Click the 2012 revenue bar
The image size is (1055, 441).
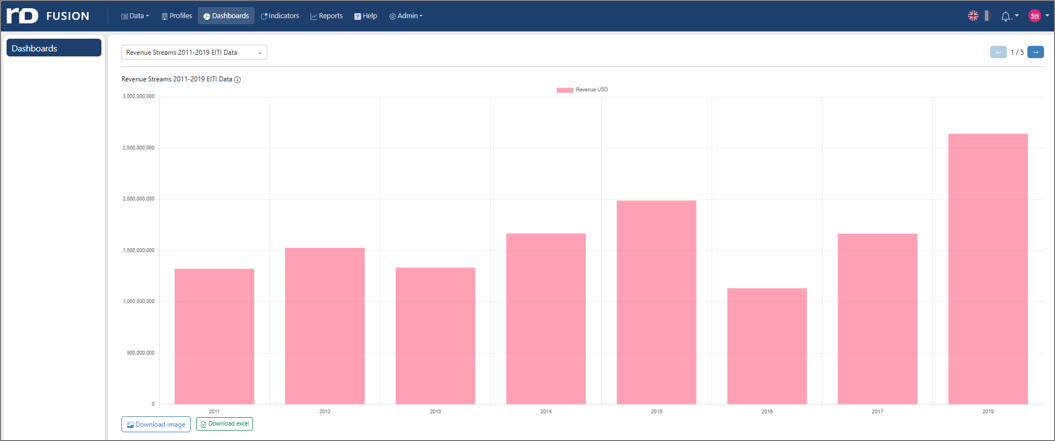325,326
